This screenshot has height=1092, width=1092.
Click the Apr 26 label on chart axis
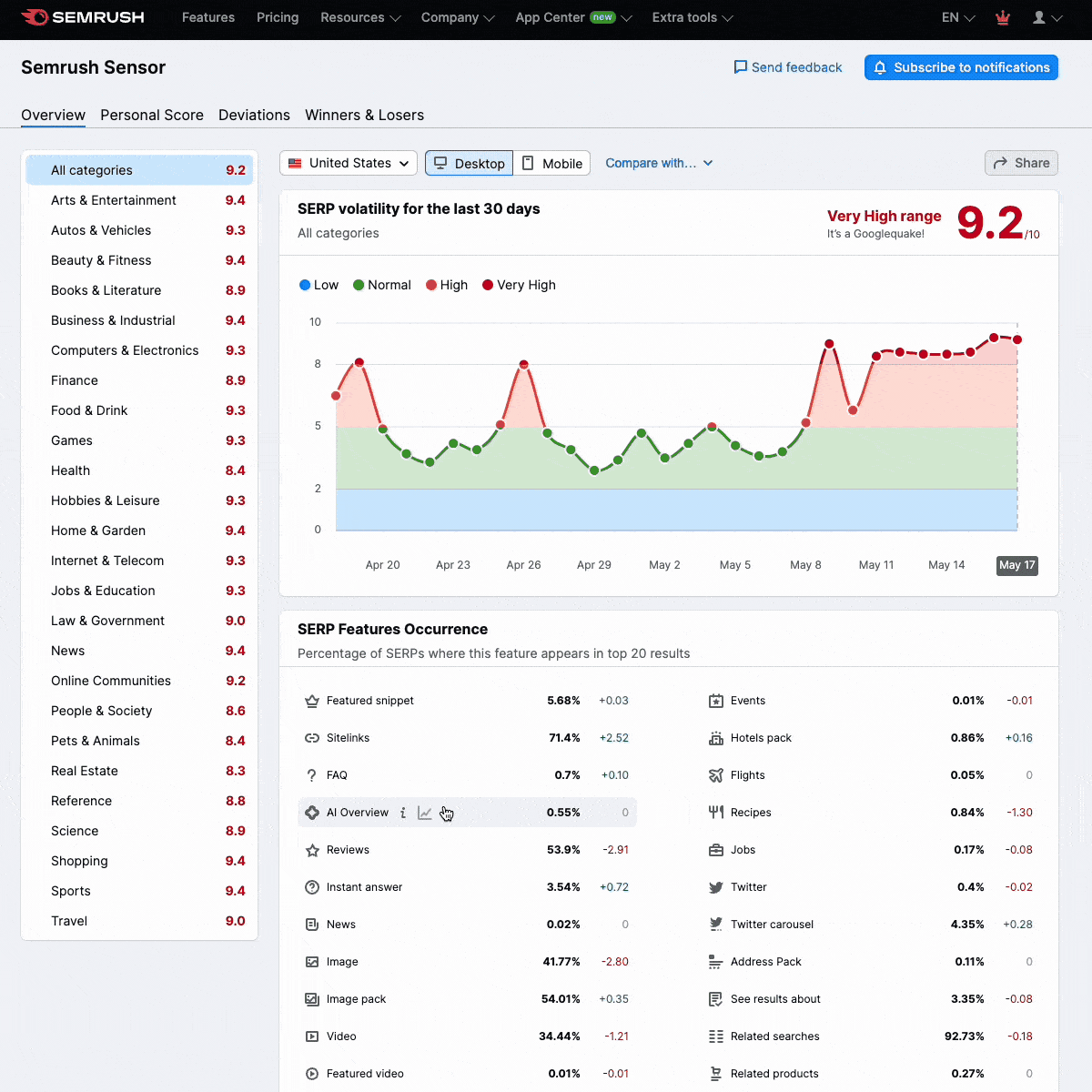523,565
